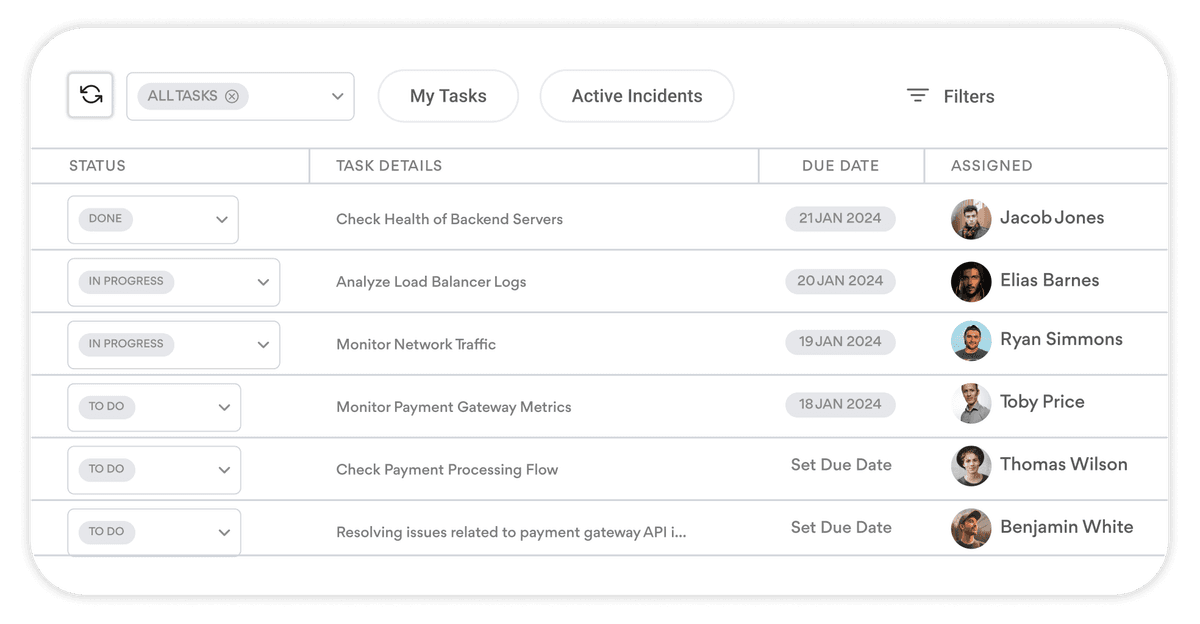Open the task Analyze Load Balancer Logs

coord(430,281)
